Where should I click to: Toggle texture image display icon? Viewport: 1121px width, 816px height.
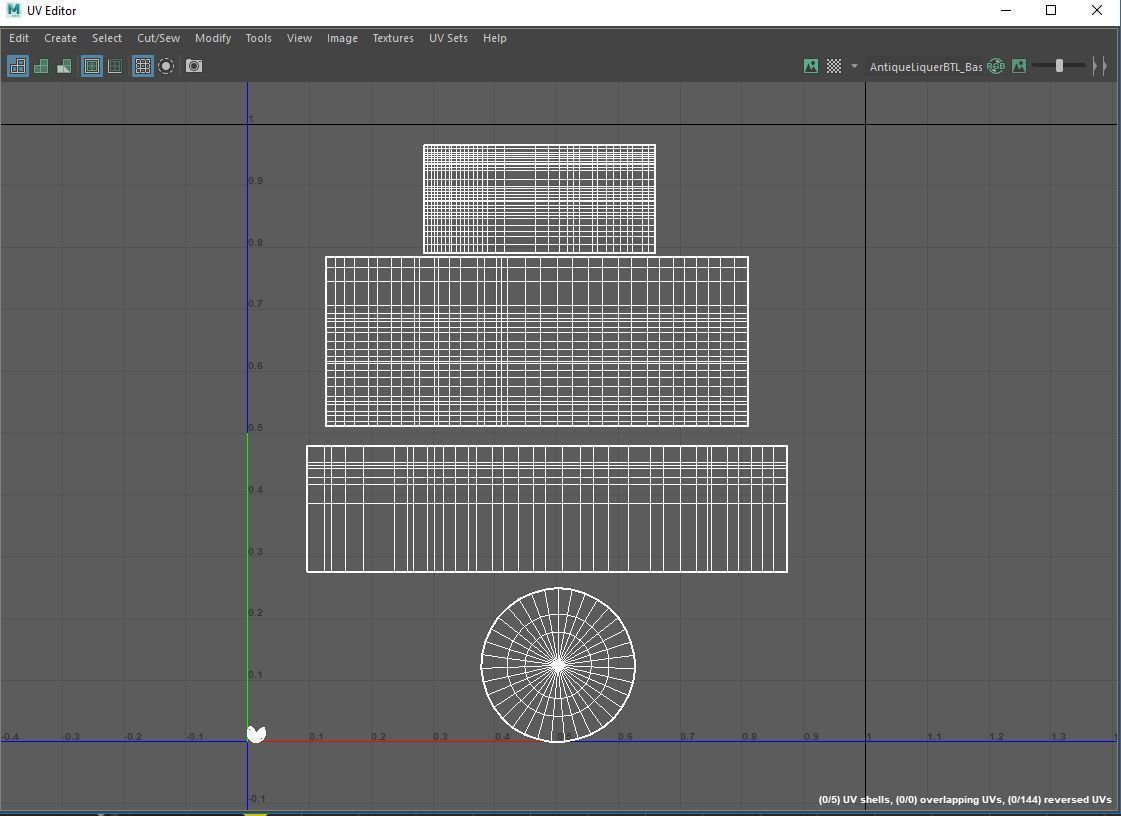pos(811,67)
